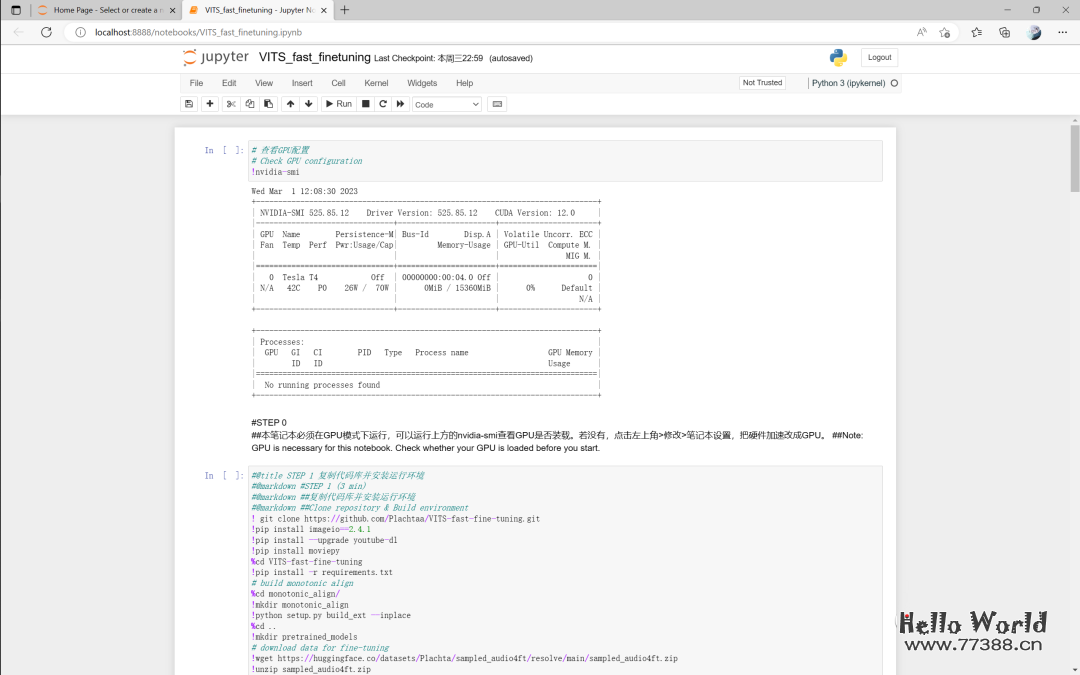Cut selected cells with scissors icon

coord(231,104)
